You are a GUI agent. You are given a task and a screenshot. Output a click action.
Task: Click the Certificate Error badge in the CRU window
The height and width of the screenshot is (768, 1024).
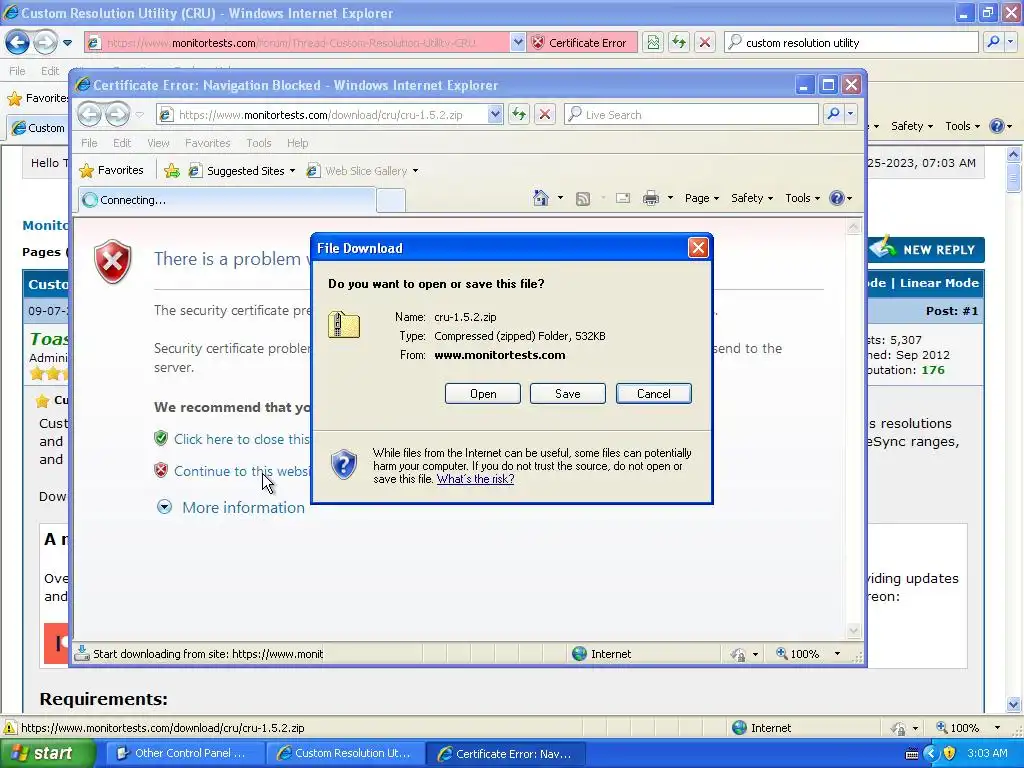pyautogui.click(x=580, y=42)
